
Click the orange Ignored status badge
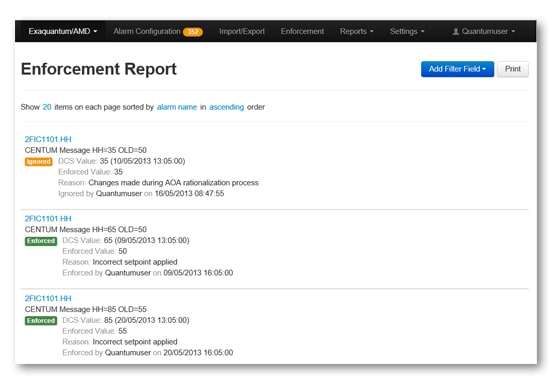coord(39,161)
